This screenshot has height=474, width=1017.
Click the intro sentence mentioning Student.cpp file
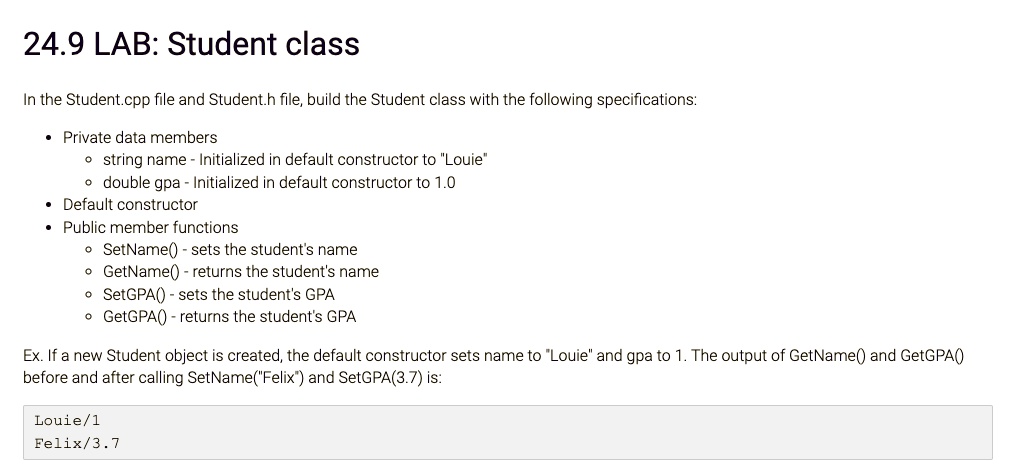point(360,100)
